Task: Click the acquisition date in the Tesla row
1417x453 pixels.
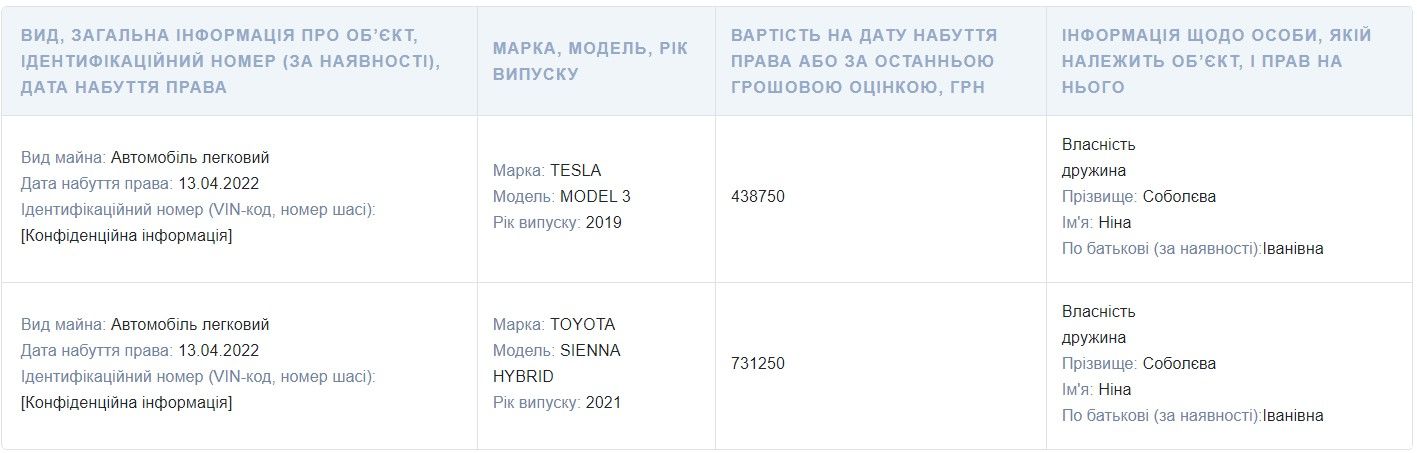Action: point(219,184)
